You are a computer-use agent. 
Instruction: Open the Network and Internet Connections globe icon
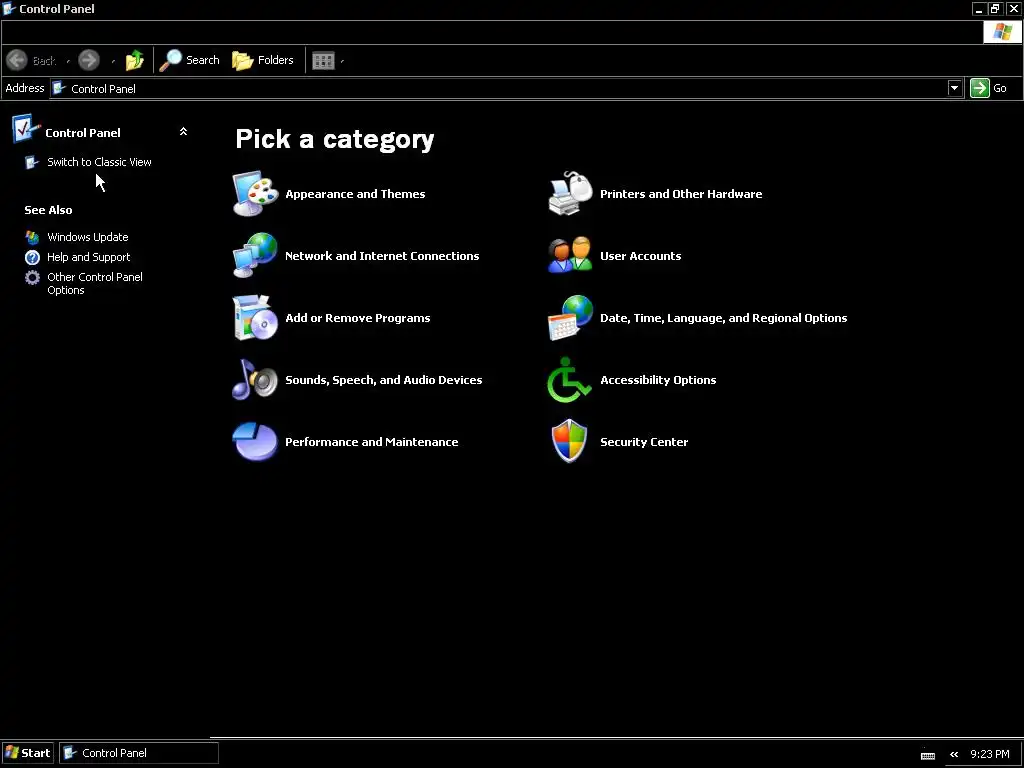click(x=255, y=255)
